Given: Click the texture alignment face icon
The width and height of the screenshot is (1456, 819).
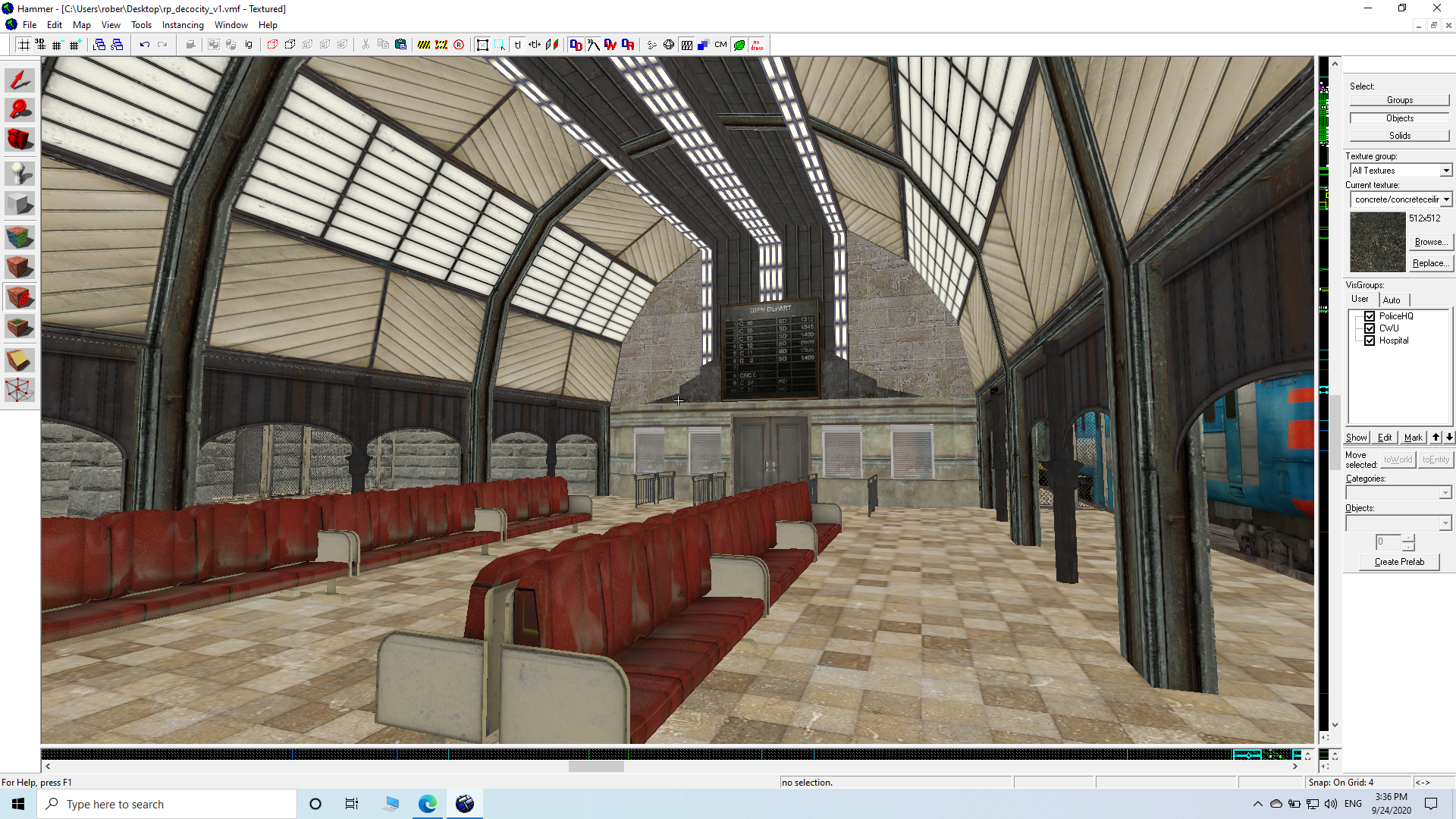Looking at the screenshot, I should (552, 45).
